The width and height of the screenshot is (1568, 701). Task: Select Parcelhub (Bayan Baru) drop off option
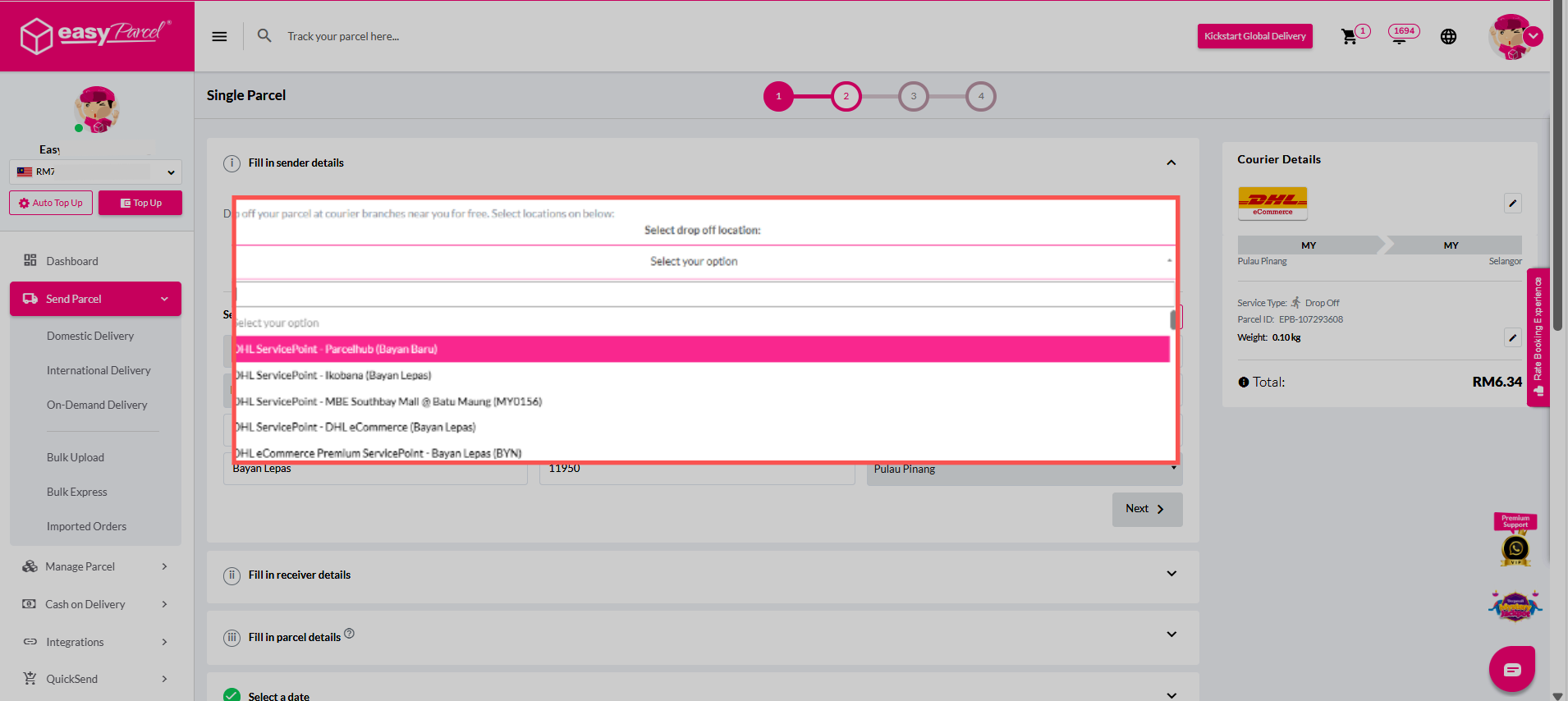(x=703, y=349)
